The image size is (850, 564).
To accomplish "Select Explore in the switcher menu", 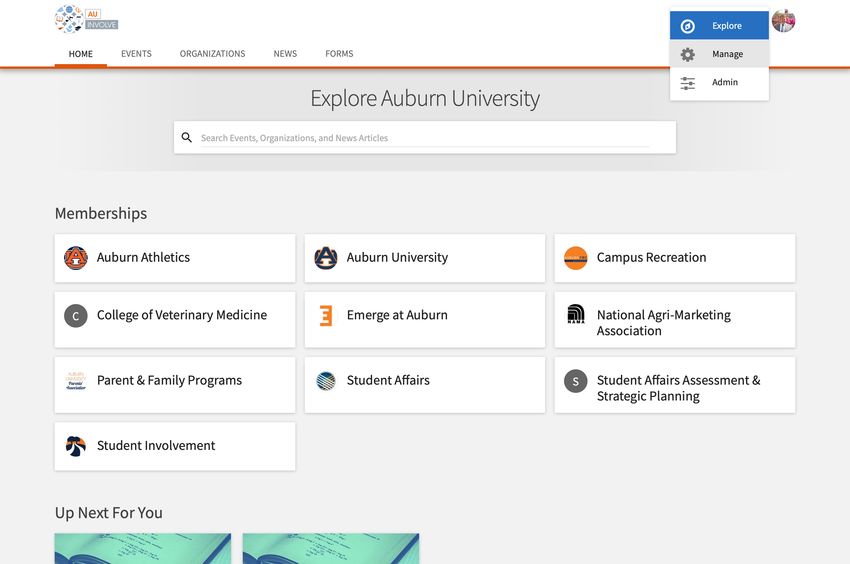I will point(719,25).
